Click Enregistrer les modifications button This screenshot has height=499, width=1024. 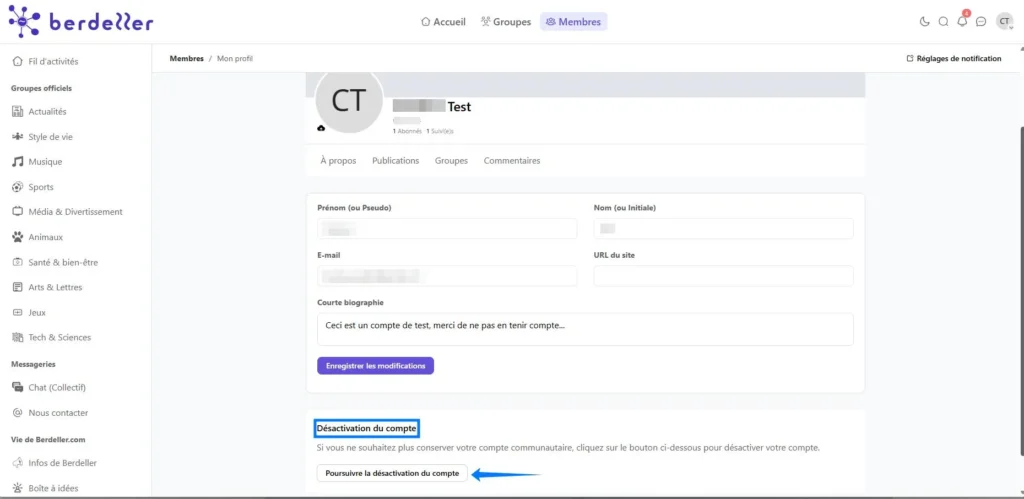(375, 366)
